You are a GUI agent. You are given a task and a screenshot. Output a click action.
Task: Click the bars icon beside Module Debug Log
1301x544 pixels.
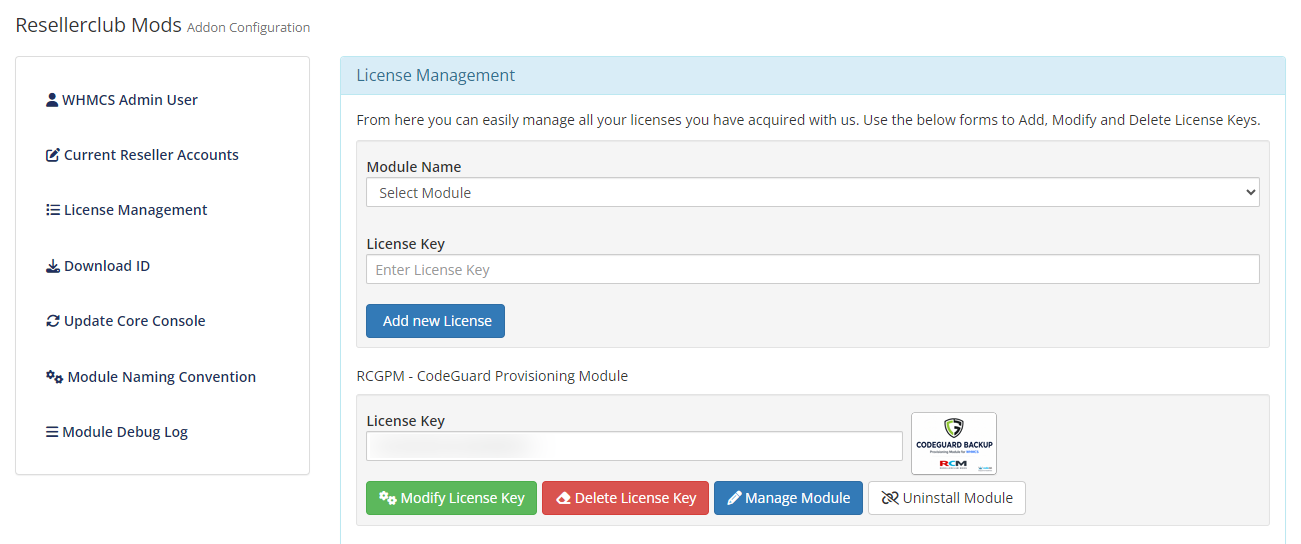coord(52,432)
